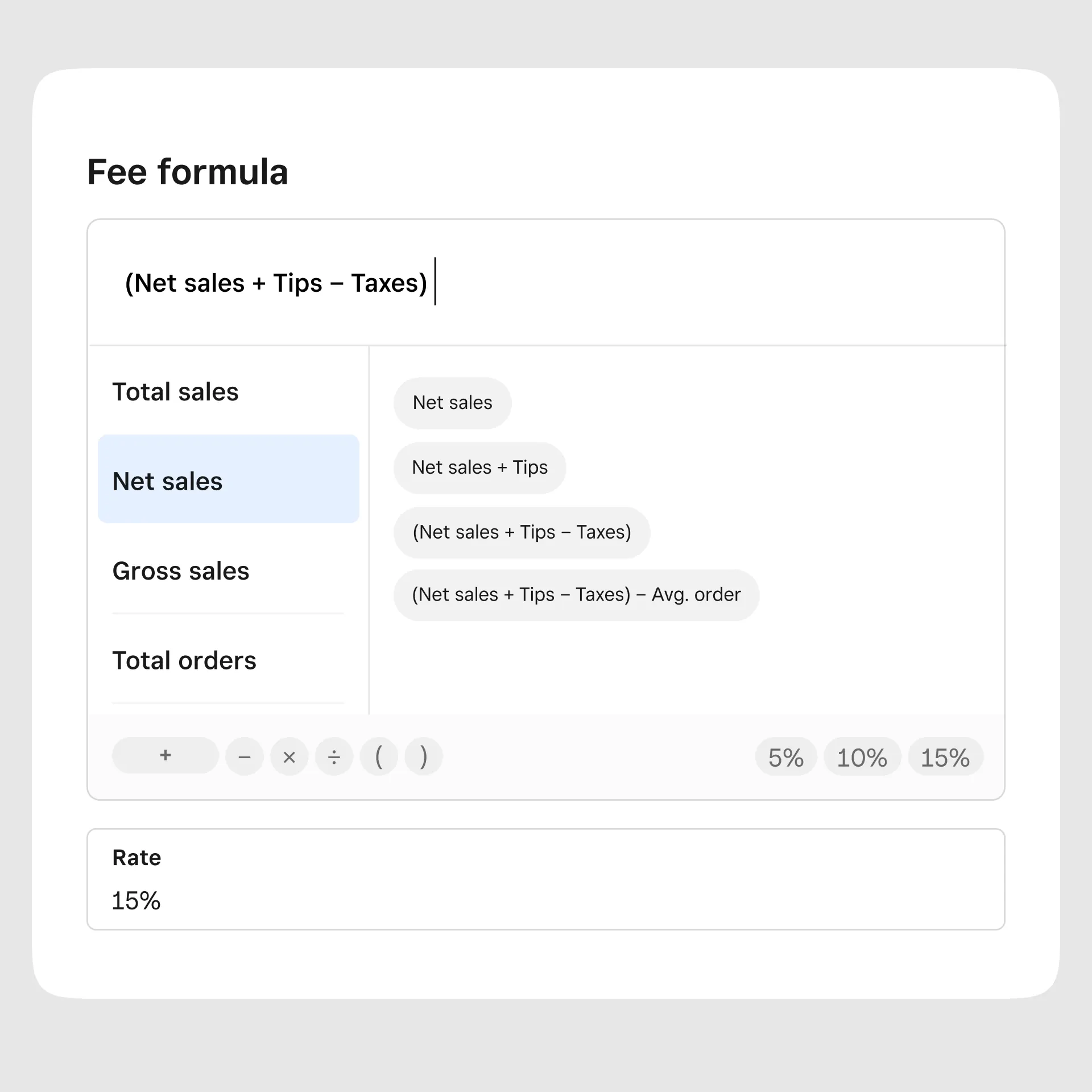Click the Rate field showing 15%
The height and width of the screenshot is (1092, 1092).
tap(545, 879)
